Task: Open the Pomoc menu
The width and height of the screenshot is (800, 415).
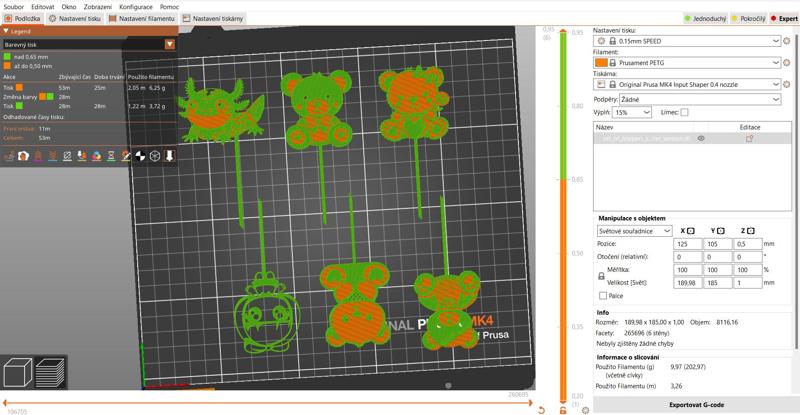Action: [169, 7]
